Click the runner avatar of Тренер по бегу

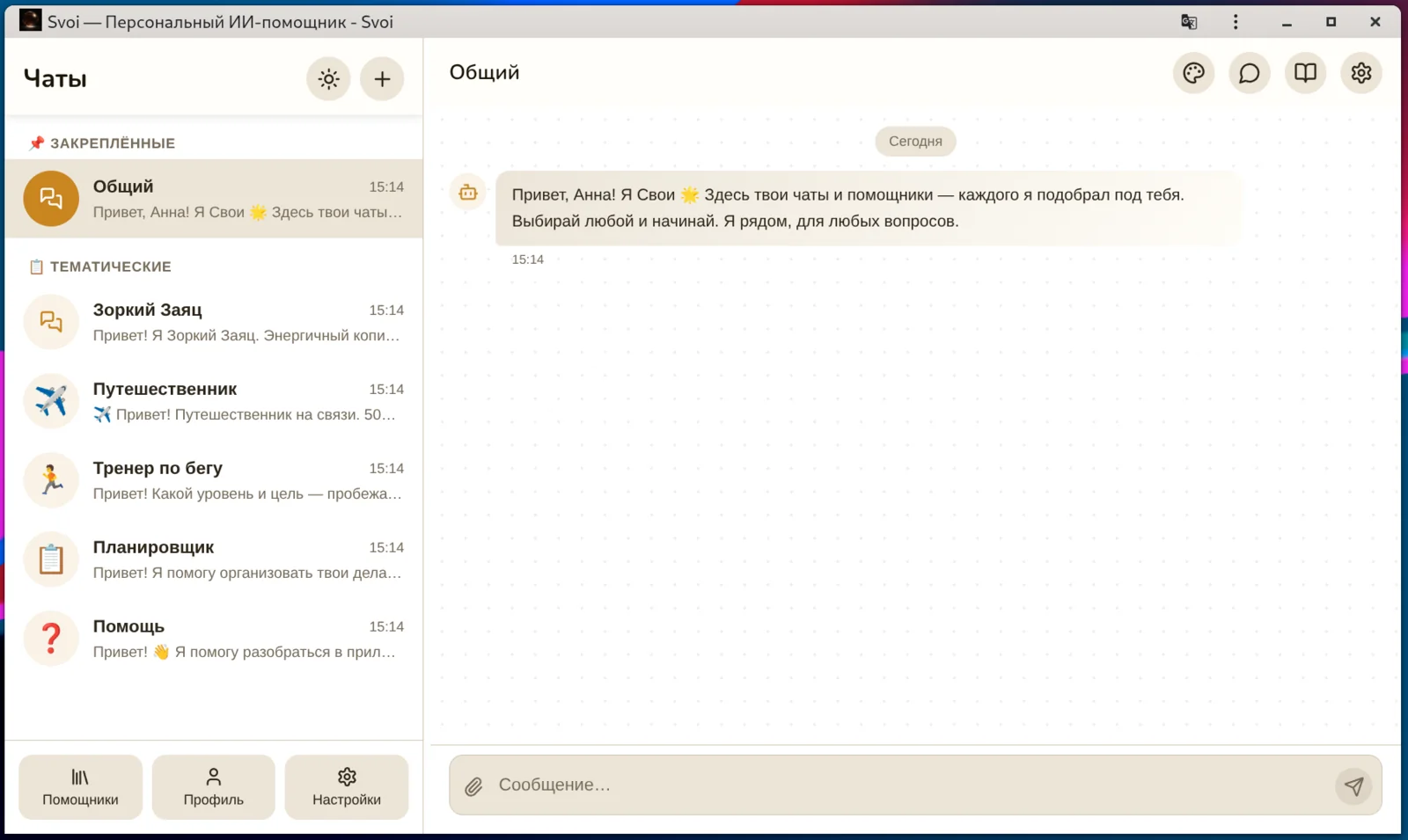coord(51,480)
